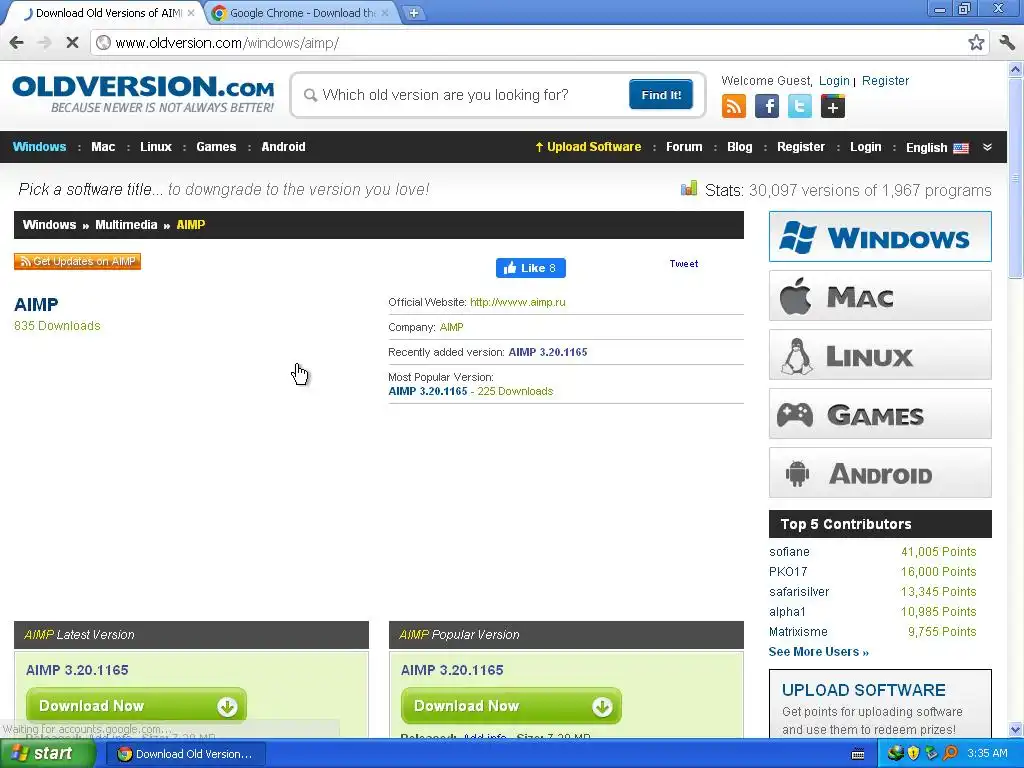This screenshot has height=768, width=1024.
Task: Select the Games nav menu item
Action: click(x=216, y=147)
